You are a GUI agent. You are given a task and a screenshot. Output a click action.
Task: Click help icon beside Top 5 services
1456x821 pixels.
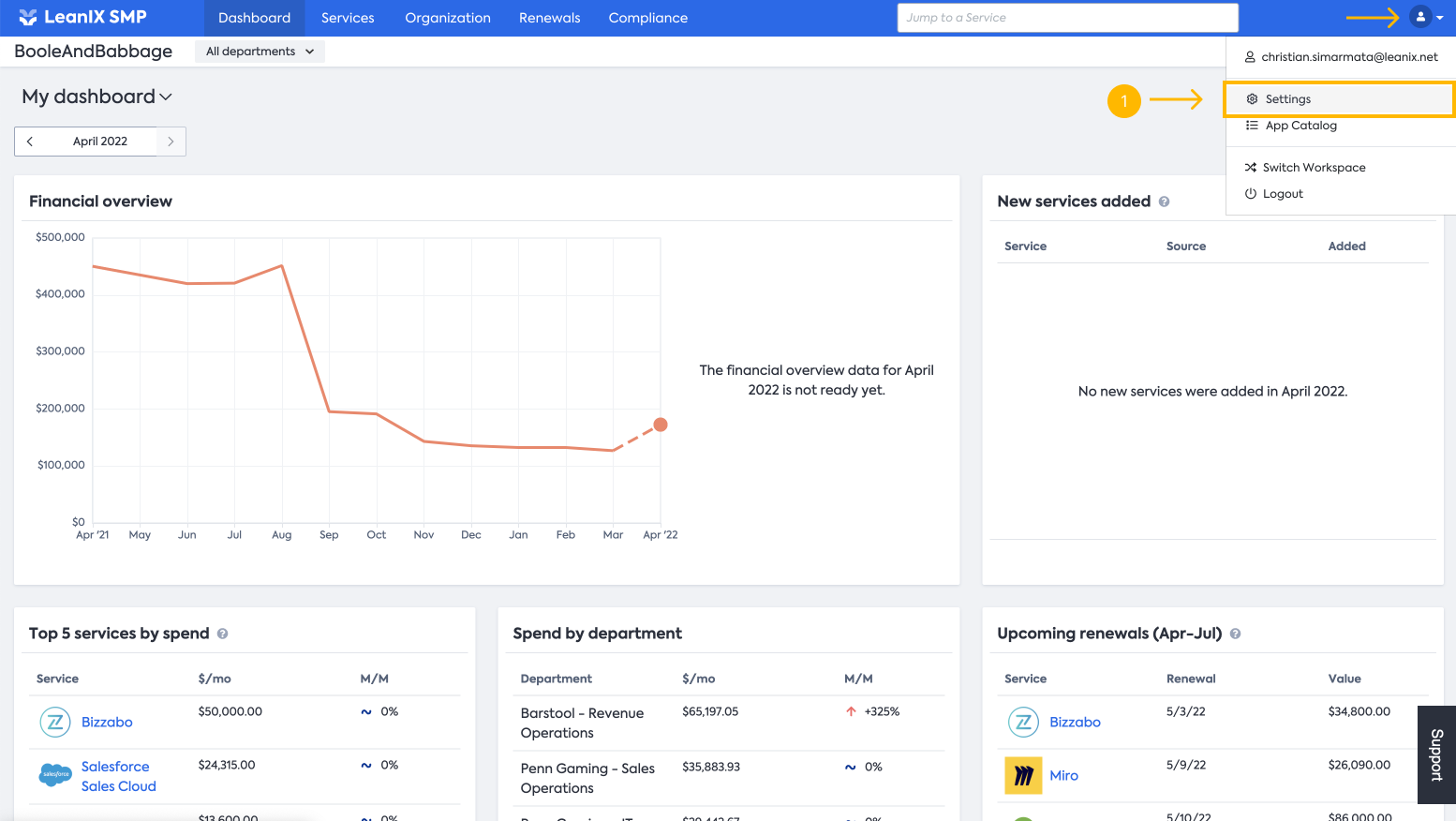[222, 634]
